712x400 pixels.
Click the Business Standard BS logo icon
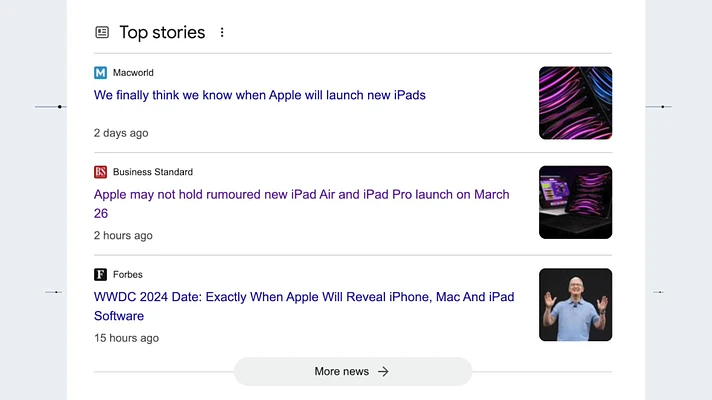click(100, 172)
